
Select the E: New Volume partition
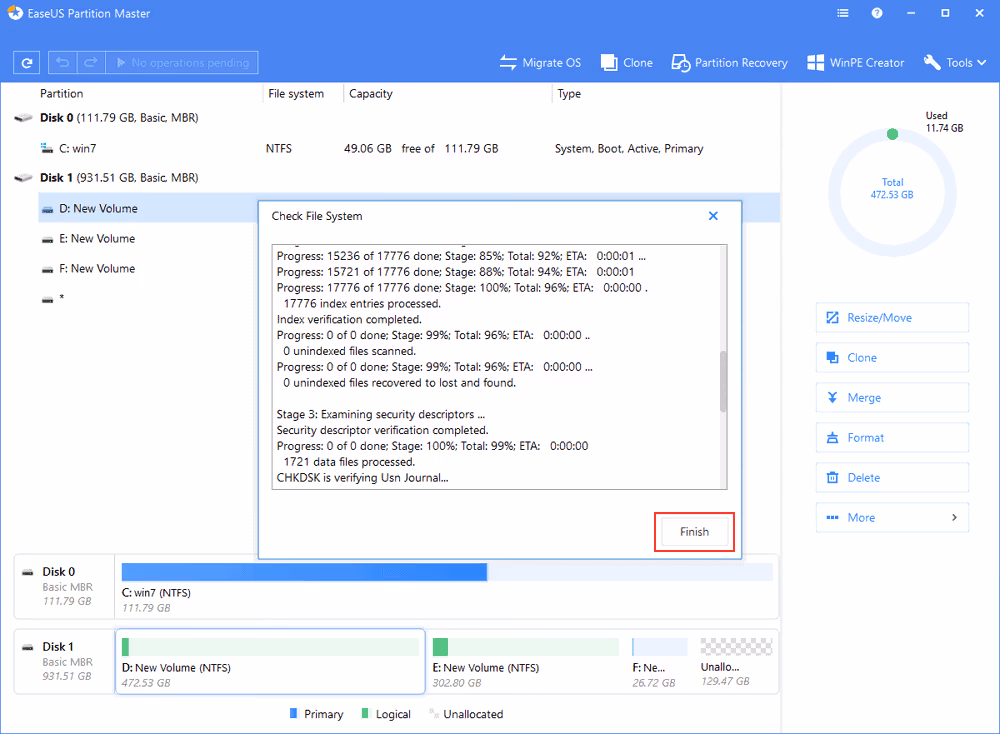[96, 238]
